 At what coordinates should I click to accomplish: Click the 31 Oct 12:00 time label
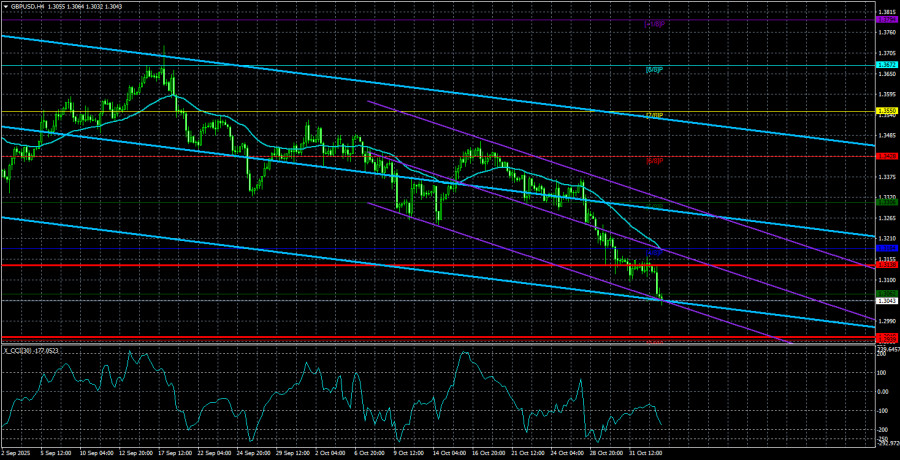click(x=652, y=452)
